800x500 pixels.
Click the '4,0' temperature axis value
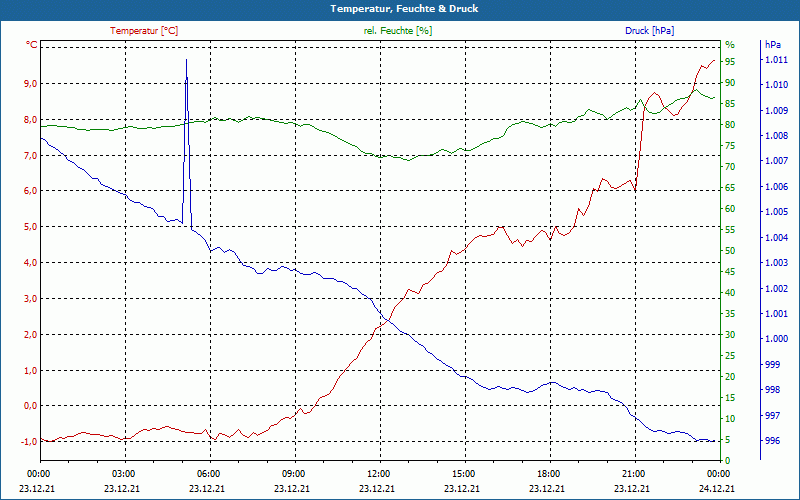coord(31,262)
